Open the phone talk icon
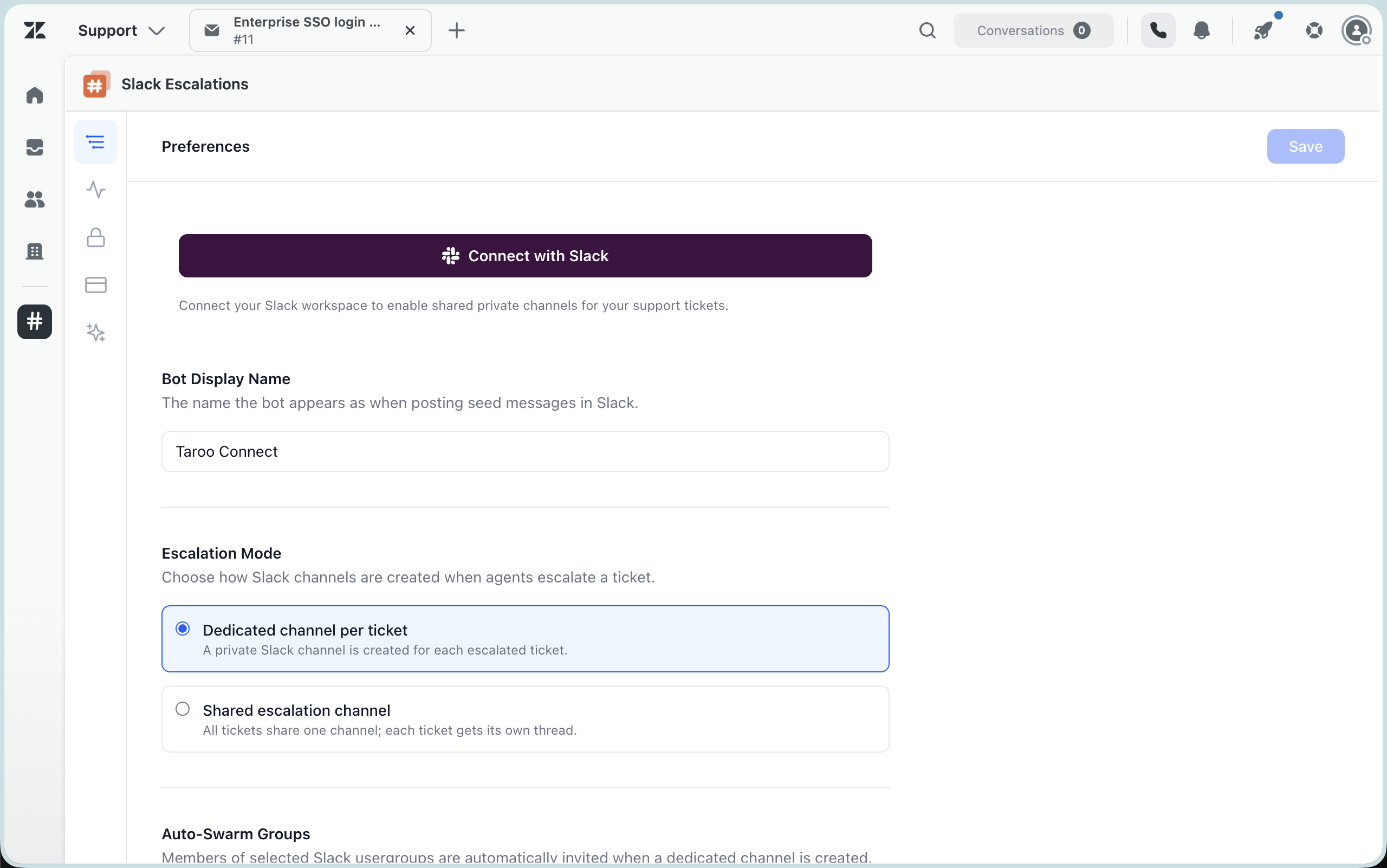Image resolution: width=1387 pixels, height=868 pixels. pos(1158,30)
